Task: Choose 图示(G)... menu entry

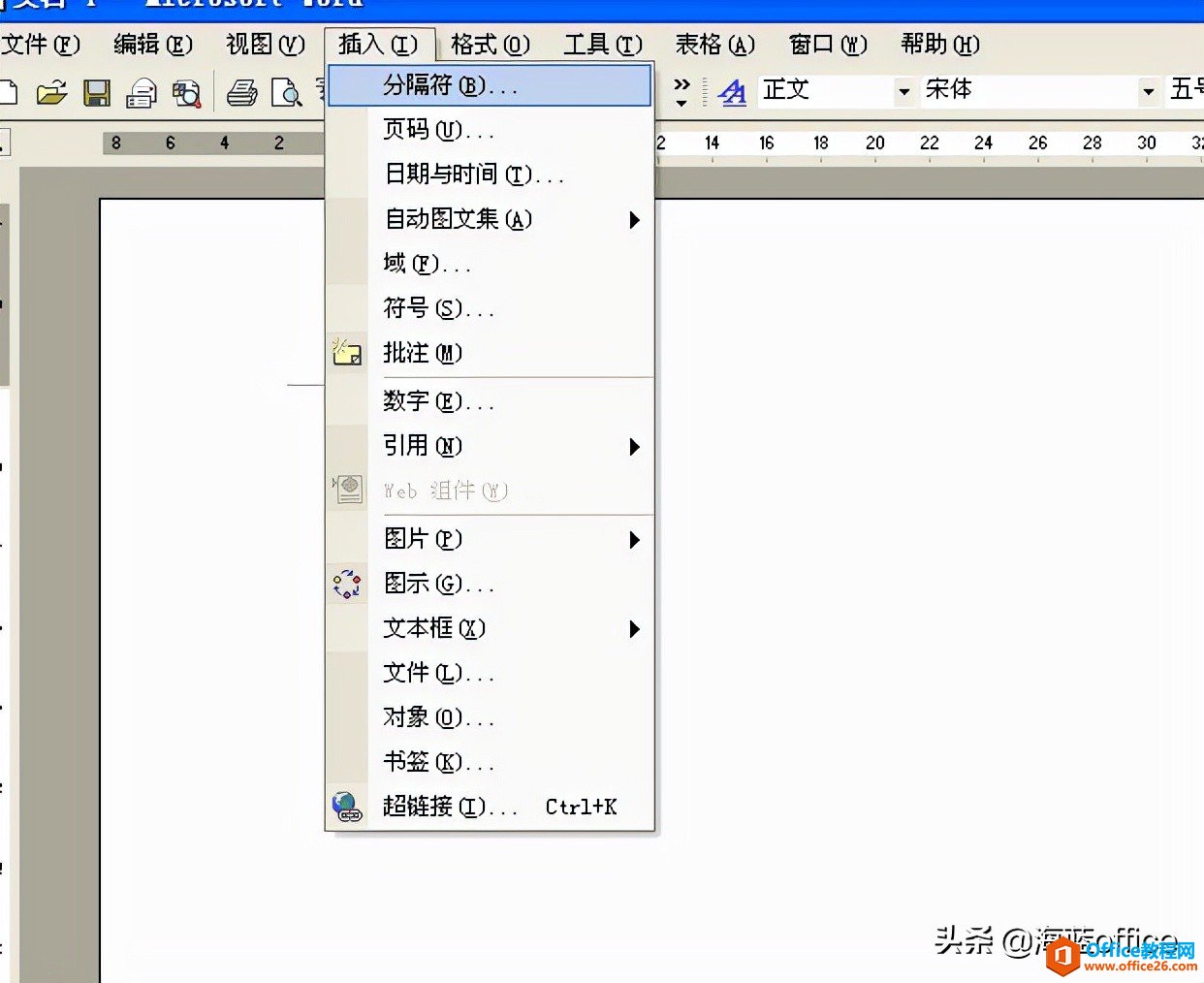Action: click(x=490, y=584)
